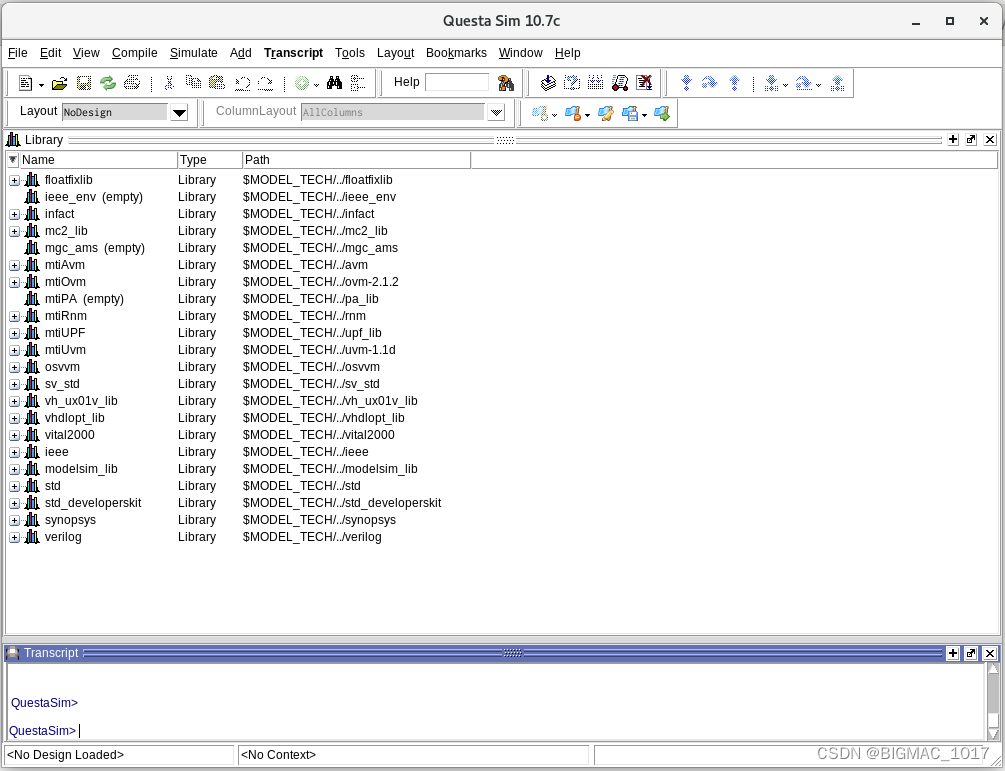Expand the sv_std library node
The width and height of the screenshot is (1005, 771).
pos(14,385)
